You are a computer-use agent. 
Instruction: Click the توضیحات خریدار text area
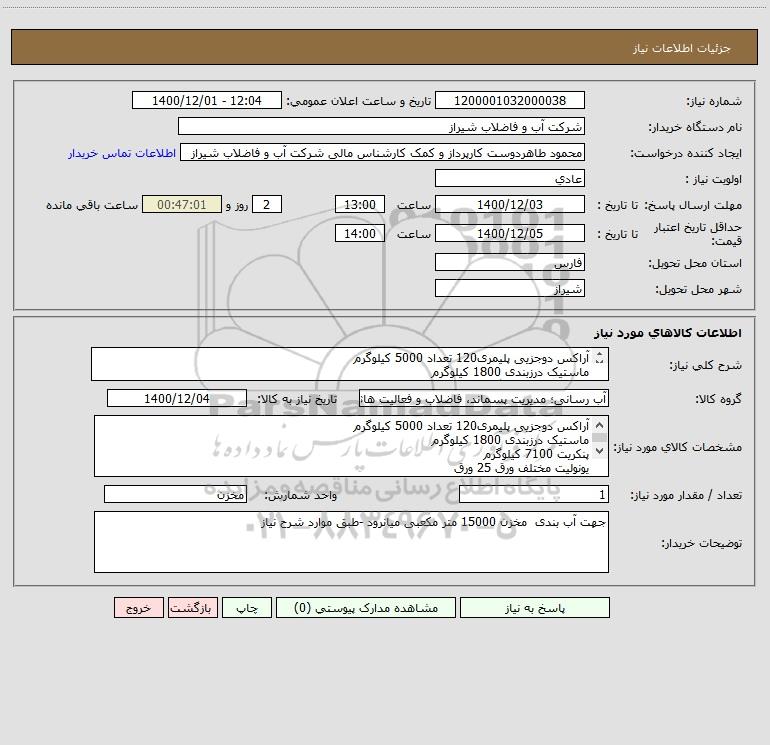pyautogui.click(x=351, y=542)
